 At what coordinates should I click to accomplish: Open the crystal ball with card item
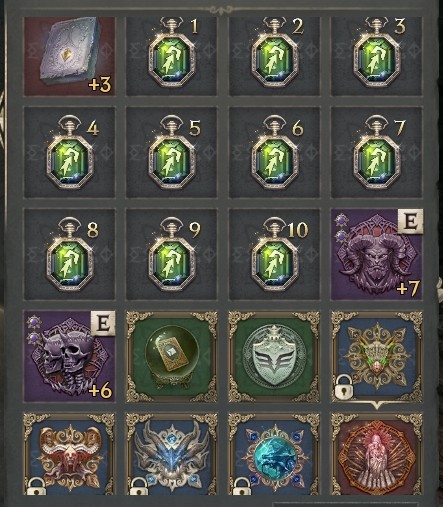coord(172,356)
